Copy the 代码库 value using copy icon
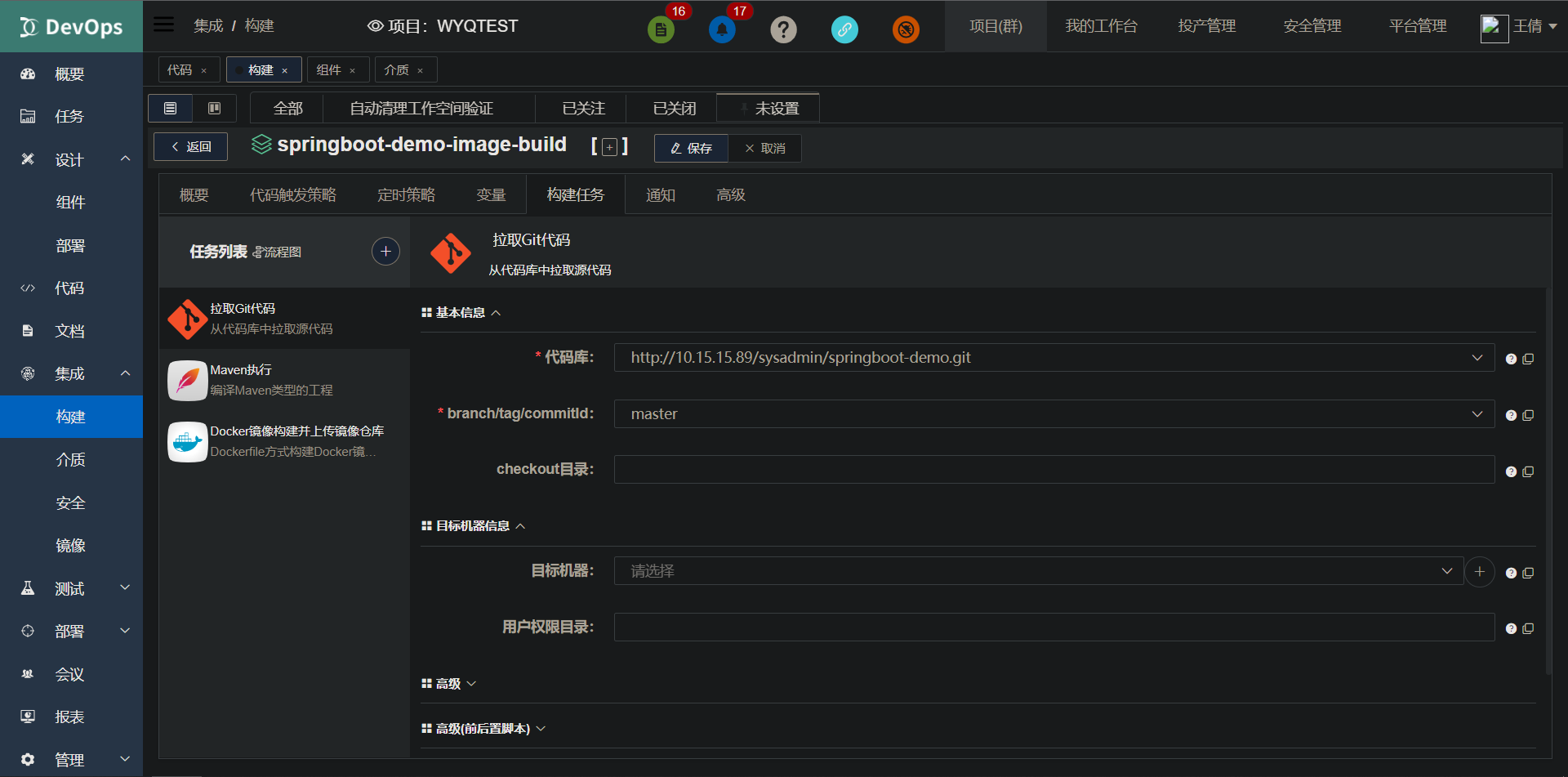The width and height of the screenshot is (1568, 777). tap(1530, 358)
